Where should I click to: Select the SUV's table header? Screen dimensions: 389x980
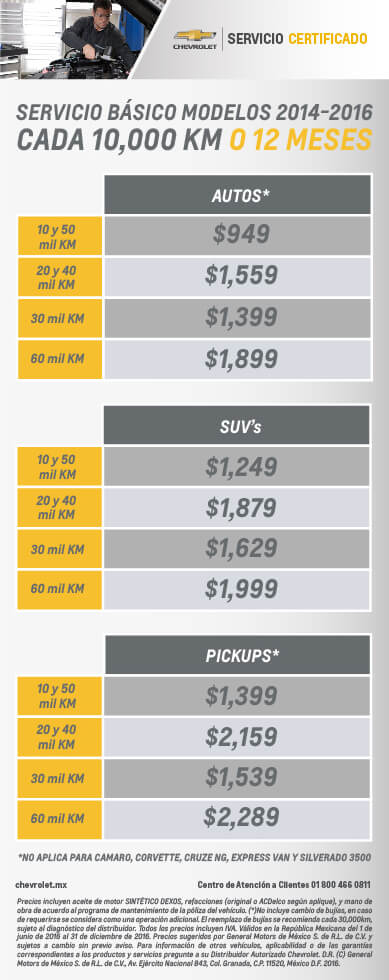coord(238,425)
